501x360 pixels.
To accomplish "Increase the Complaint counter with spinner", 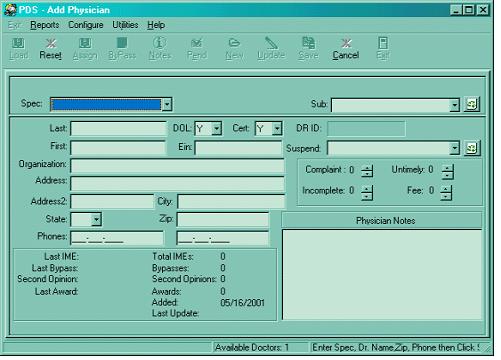I will (367, 168).
